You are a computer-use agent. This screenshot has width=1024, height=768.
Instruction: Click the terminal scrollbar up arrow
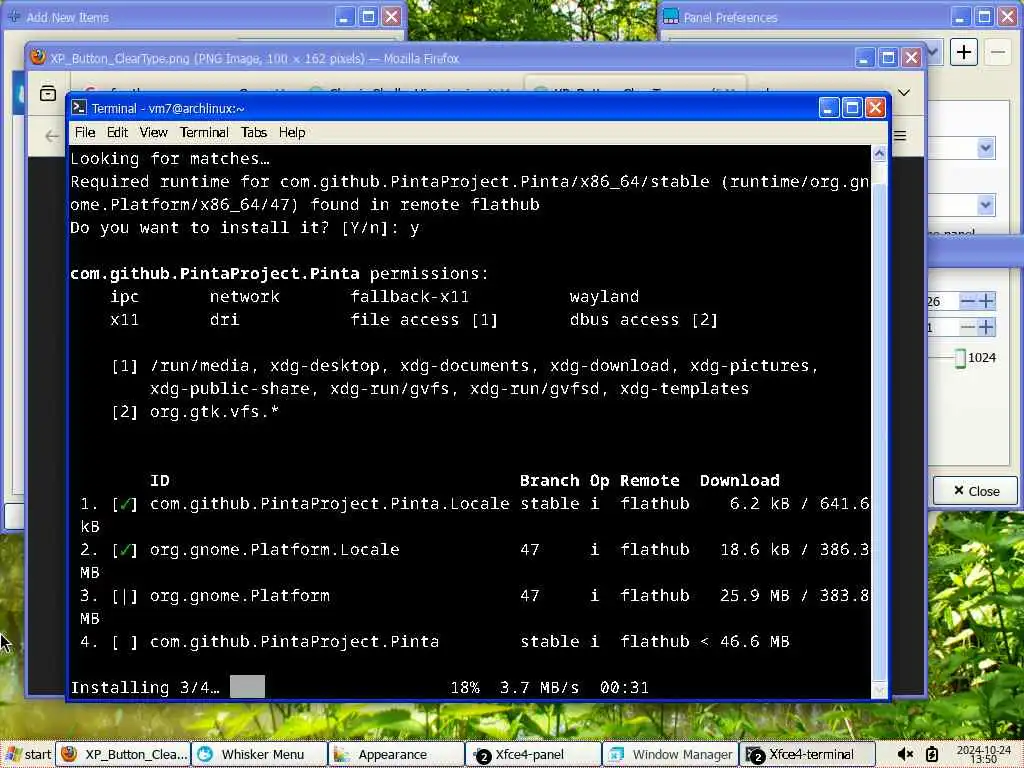(879, 153)
